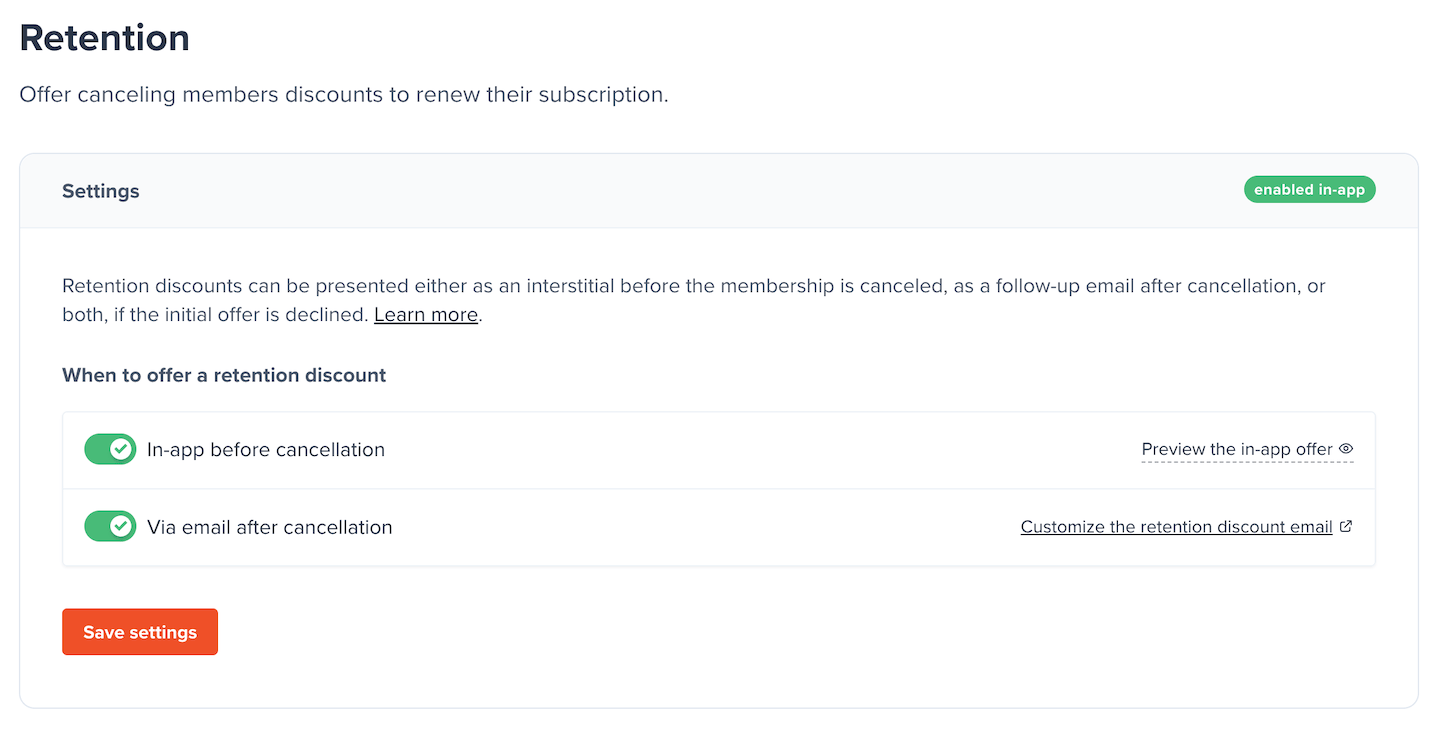Click empty space in Settings header bar
1440x731 pixels.
(x=700, y=191)
